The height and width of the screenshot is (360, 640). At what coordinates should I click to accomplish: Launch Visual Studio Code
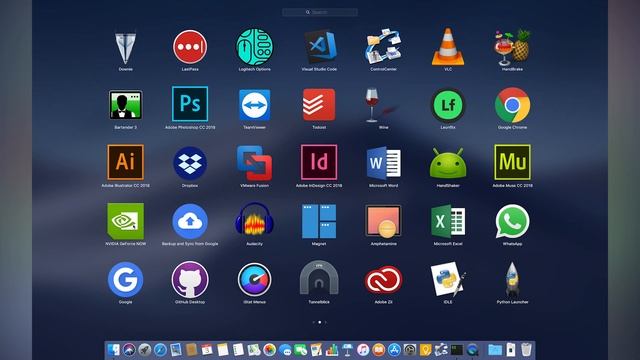[319, 47]
